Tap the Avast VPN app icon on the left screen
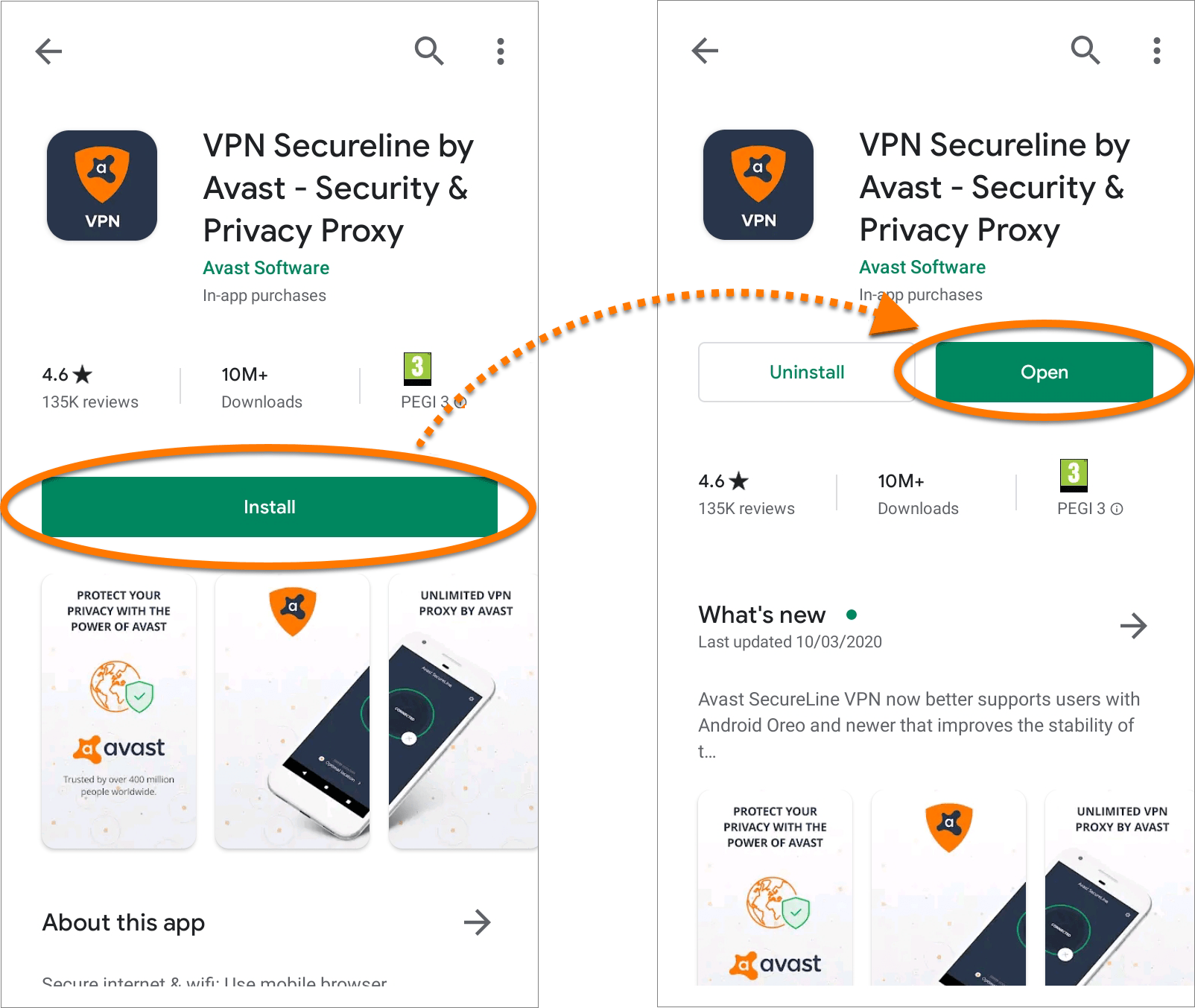The height and width of the screenshot is (1008, 1195). pyautogui.click(x=102, y=186)
